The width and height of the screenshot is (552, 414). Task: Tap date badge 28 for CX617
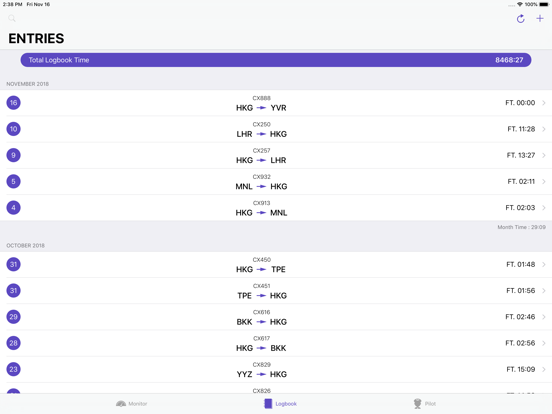(x=13, y=343)
